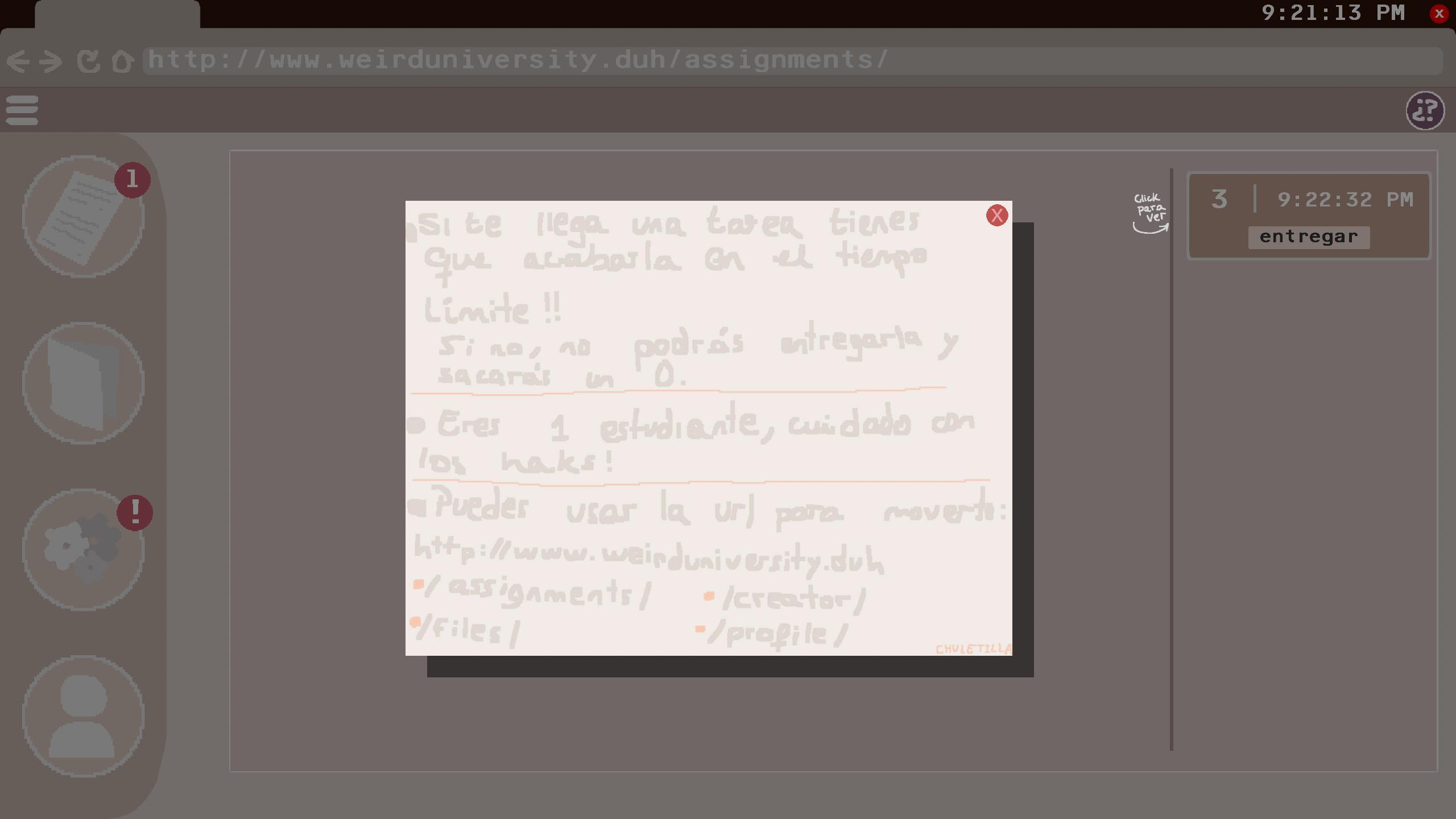This screenshot has height=819, width=1456.
Task: Click the browser home icon
Action: tap(122, 61)
